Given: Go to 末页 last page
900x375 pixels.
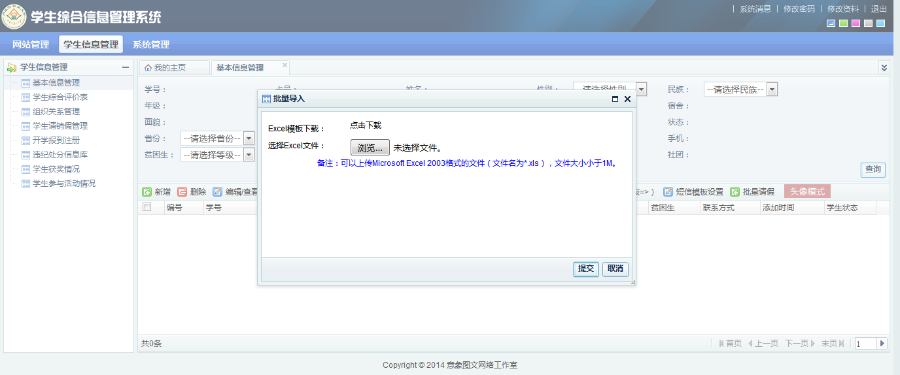Looking at the screenshot, I should click(x=833, y=343).
